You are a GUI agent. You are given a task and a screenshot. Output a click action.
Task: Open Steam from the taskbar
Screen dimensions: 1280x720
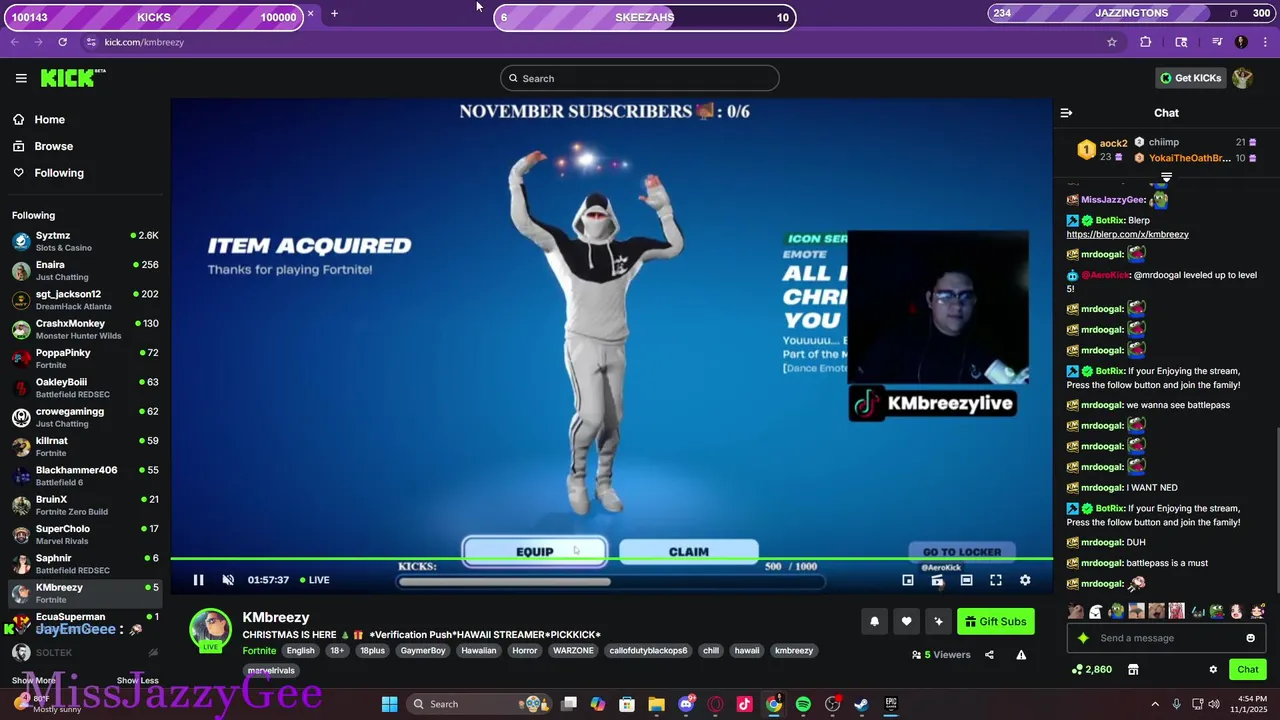[861, 704]
